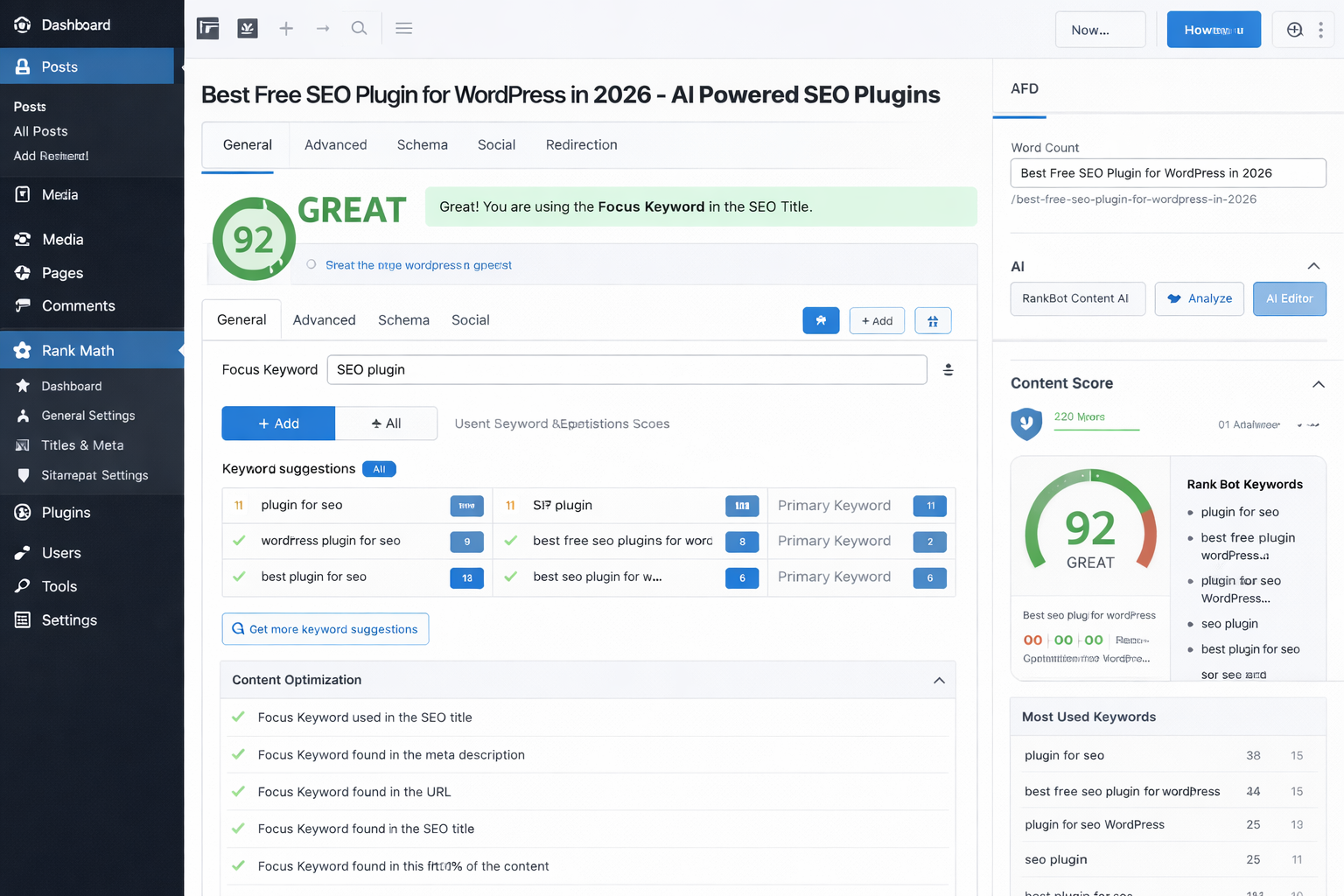
Task: Click the 92 score circle beside GREAT
Action: (254, 239)
